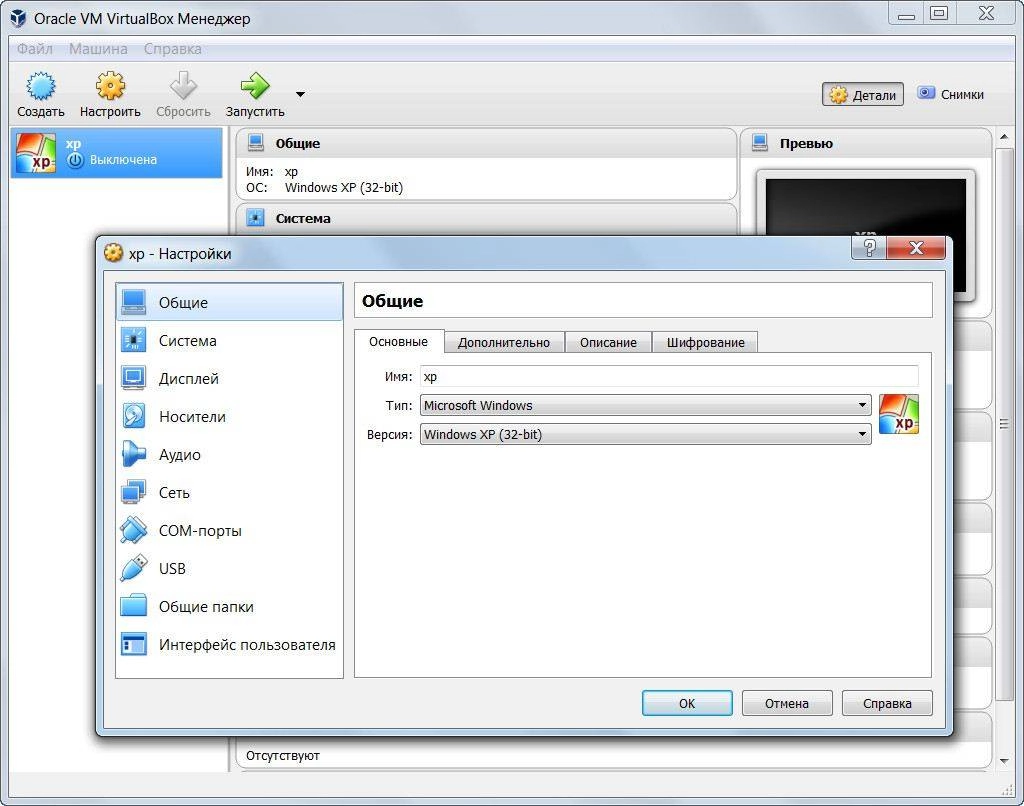Close the xp - Настройки dialog
Screen dimensions: 1024x806
(x=916, y=248)
